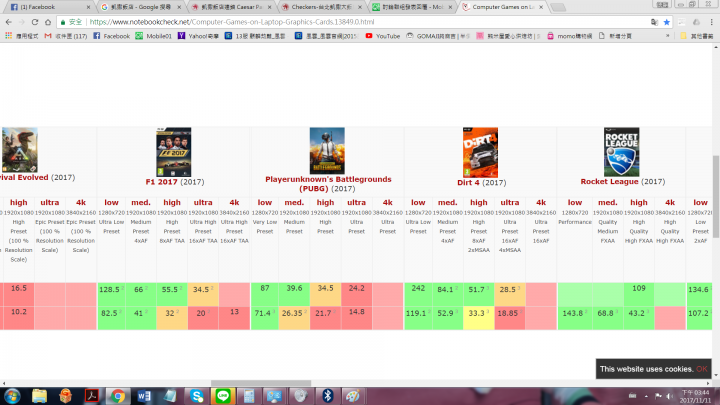
Task: Click the translate page icon in address bar
Action: [x=654, y=22]
